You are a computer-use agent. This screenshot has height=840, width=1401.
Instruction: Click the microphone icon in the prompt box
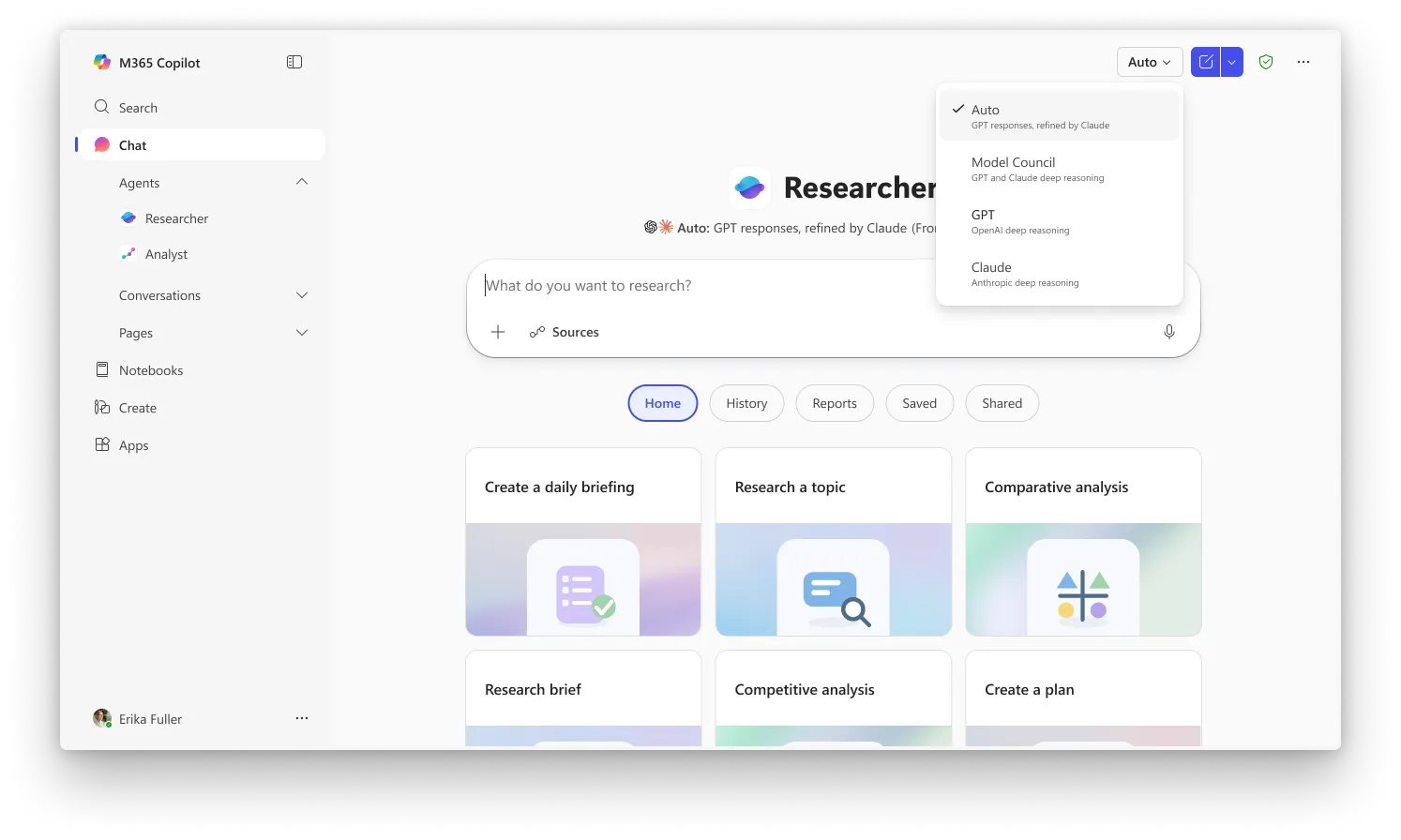click(1168, 331)
